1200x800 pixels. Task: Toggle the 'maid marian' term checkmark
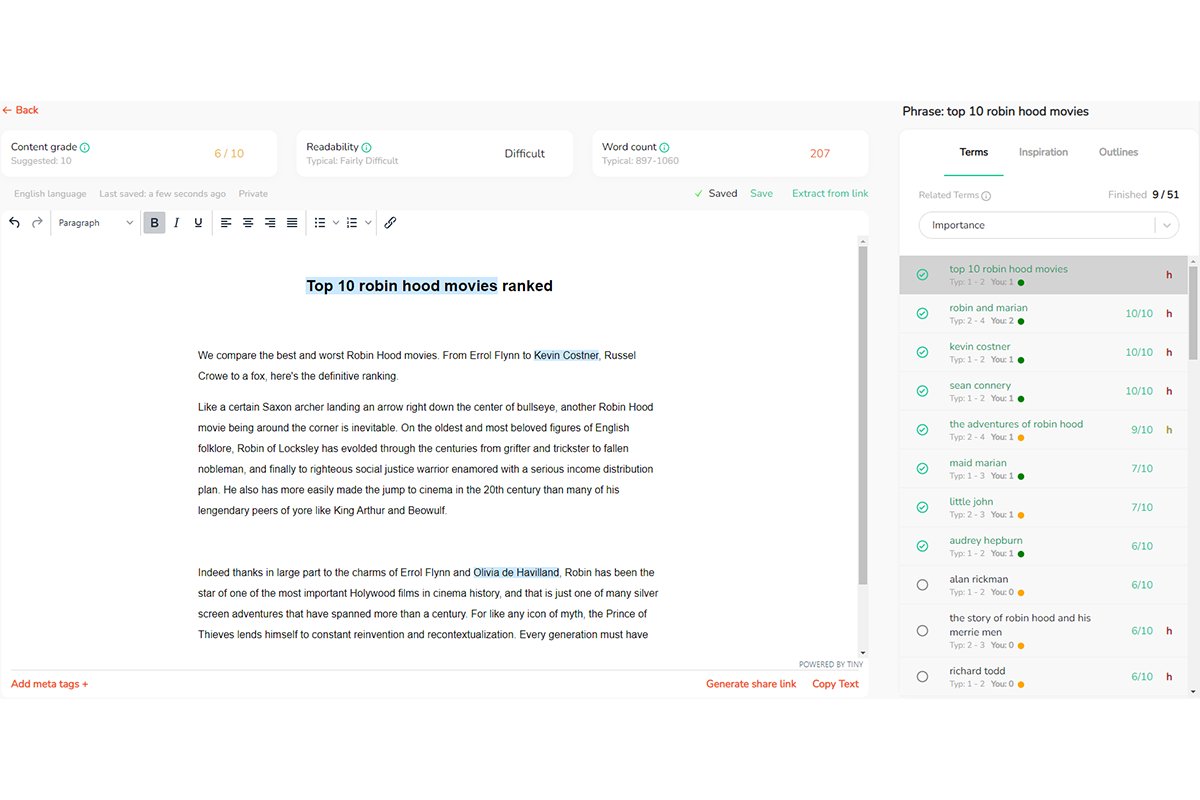click(x=922, y=468)
